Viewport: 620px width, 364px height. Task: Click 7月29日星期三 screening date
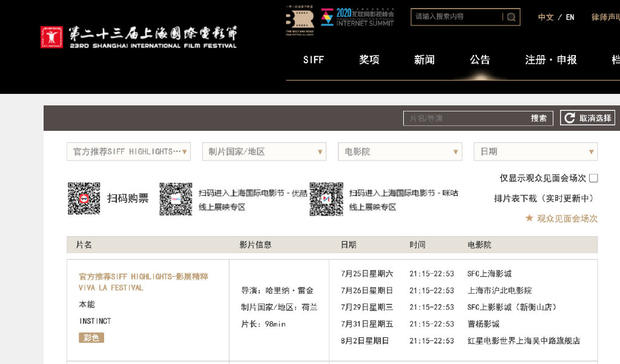pyautogui.click(x=367, y=307)
